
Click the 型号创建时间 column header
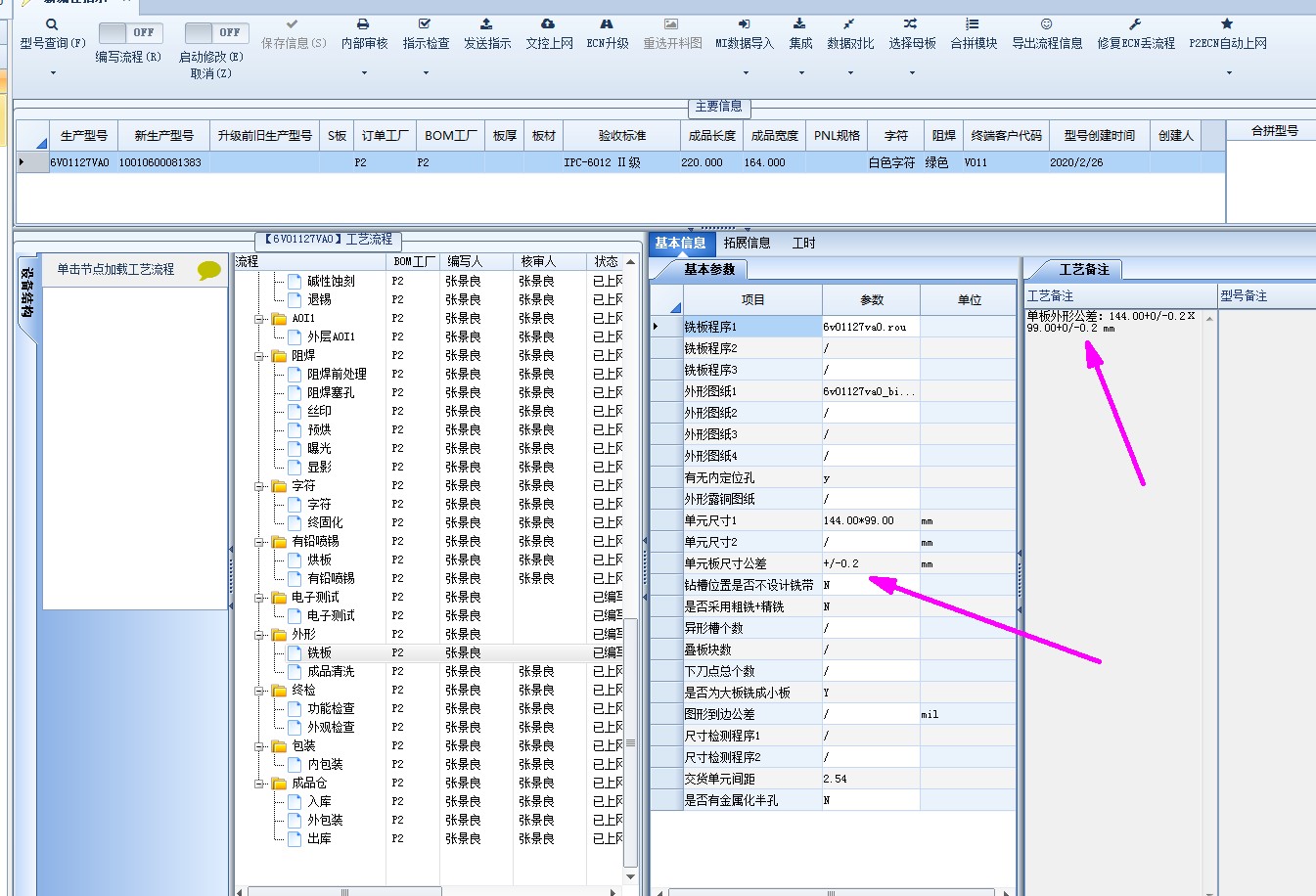(1100, 136)
